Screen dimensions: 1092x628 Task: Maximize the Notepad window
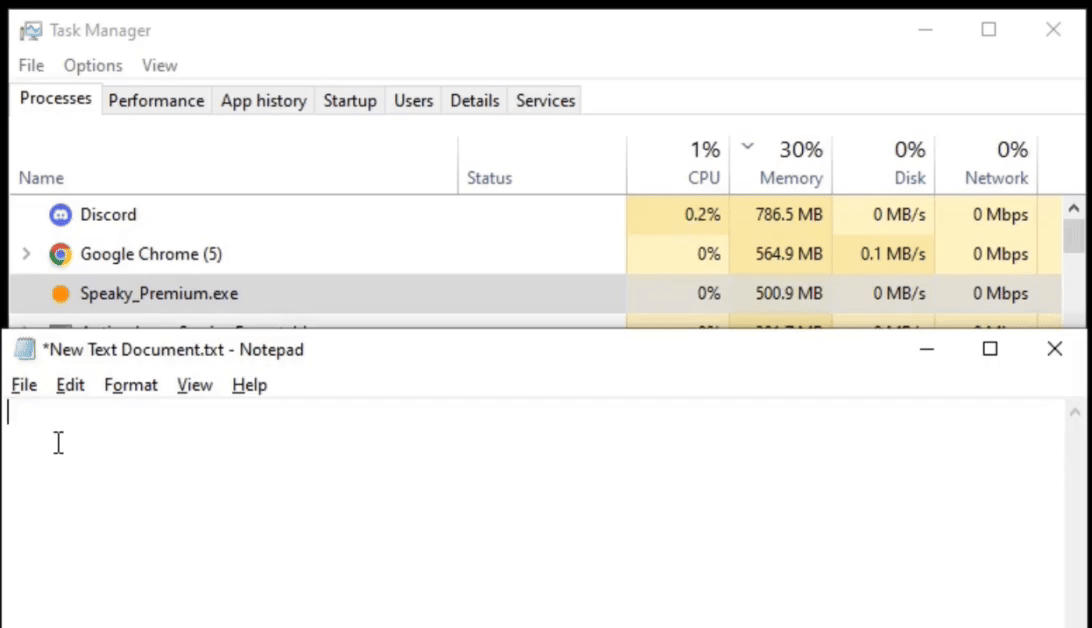coord(990,349)
